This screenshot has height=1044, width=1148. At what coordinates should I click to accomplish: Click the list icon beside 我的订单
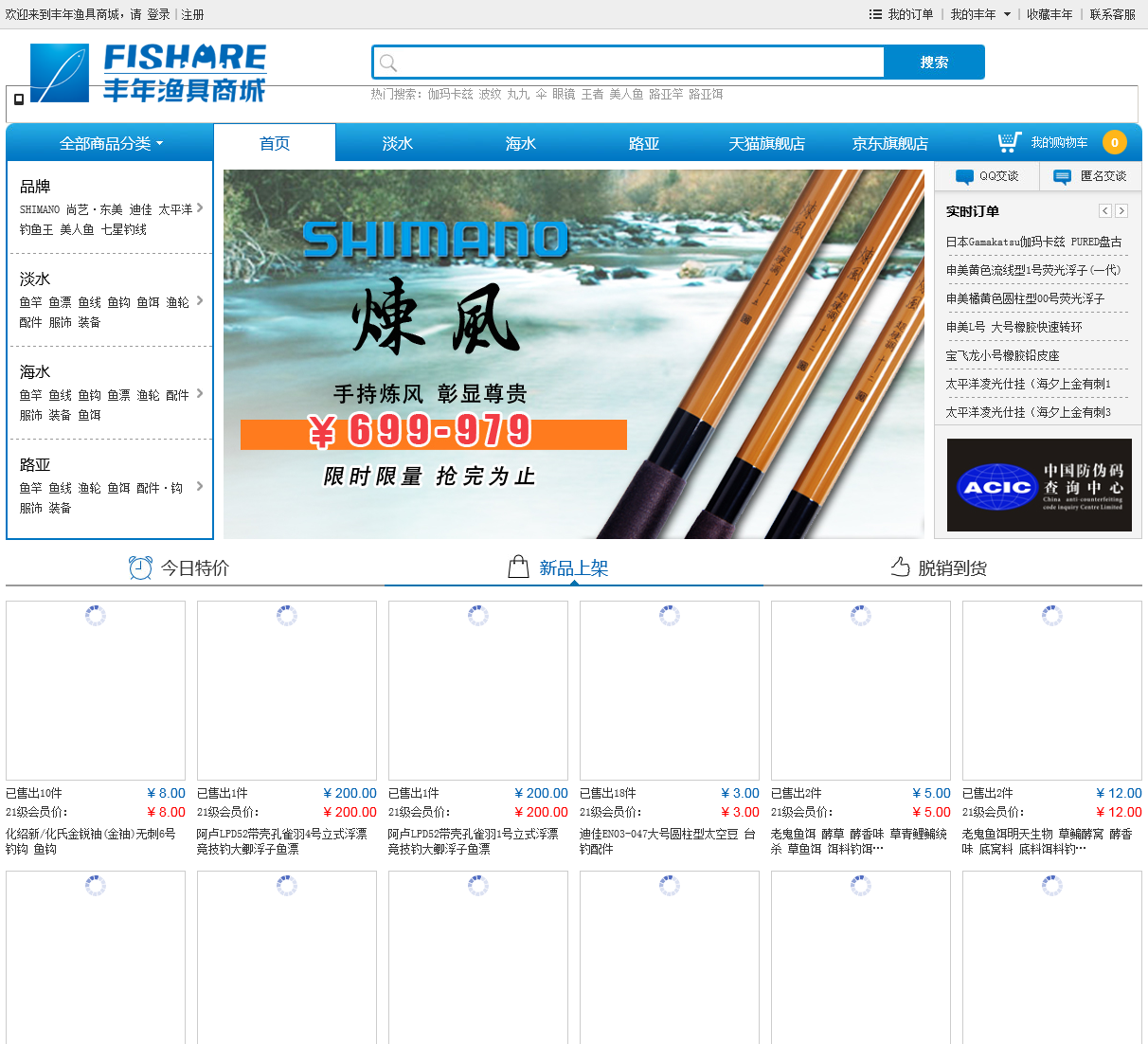tap(875, 14)
